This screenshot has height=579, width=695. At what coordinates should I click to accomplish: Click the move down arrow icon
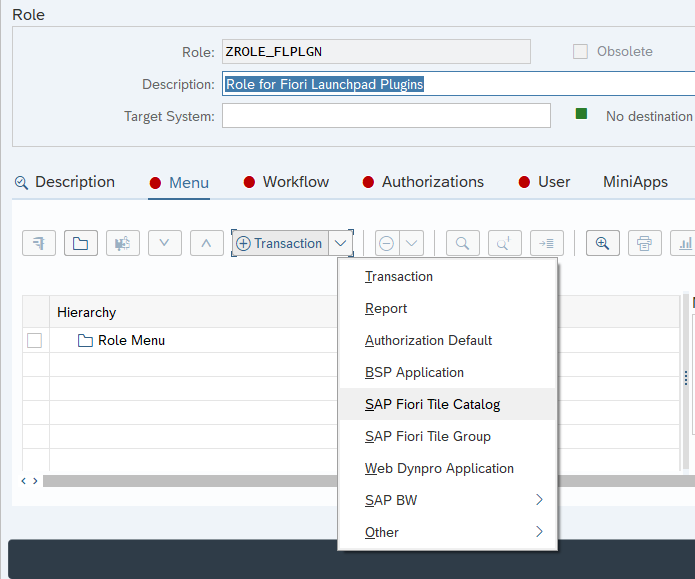(x=164, y=243)
